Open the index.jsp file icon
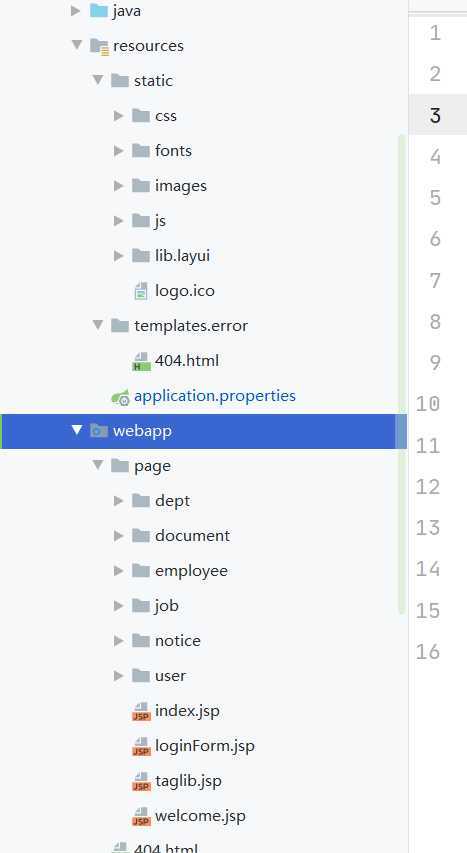The image size is (467, 853). (x=142, y=711)
